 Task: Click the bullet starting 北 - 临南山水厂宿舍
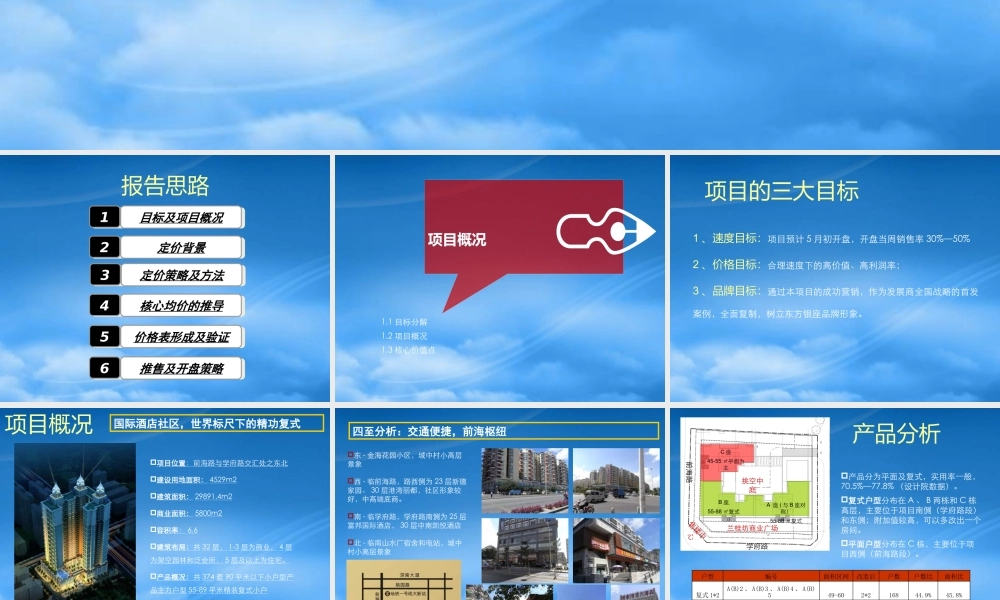point(405,547)
